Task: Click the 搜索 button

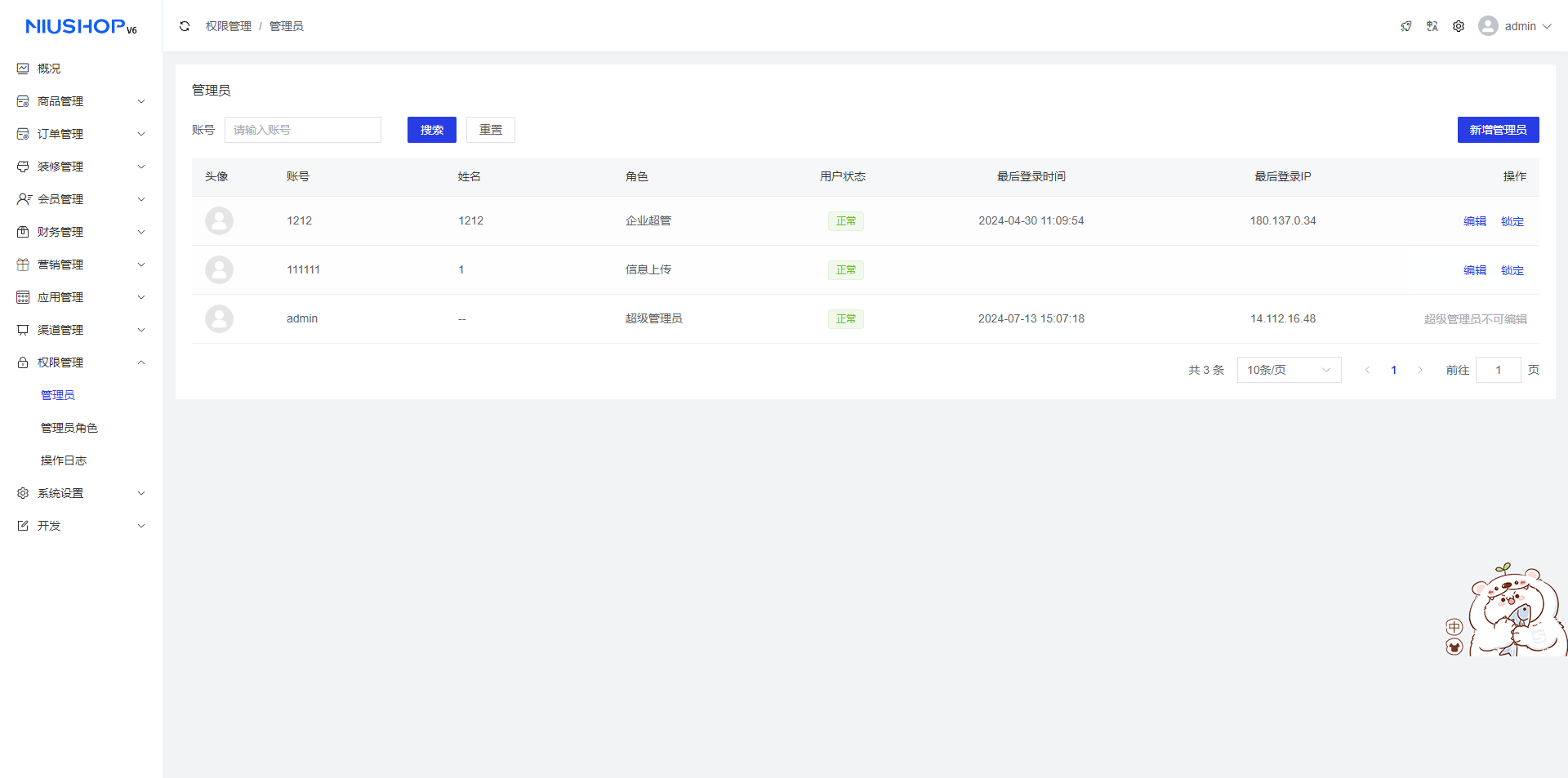Action: [x=432, y=130]
